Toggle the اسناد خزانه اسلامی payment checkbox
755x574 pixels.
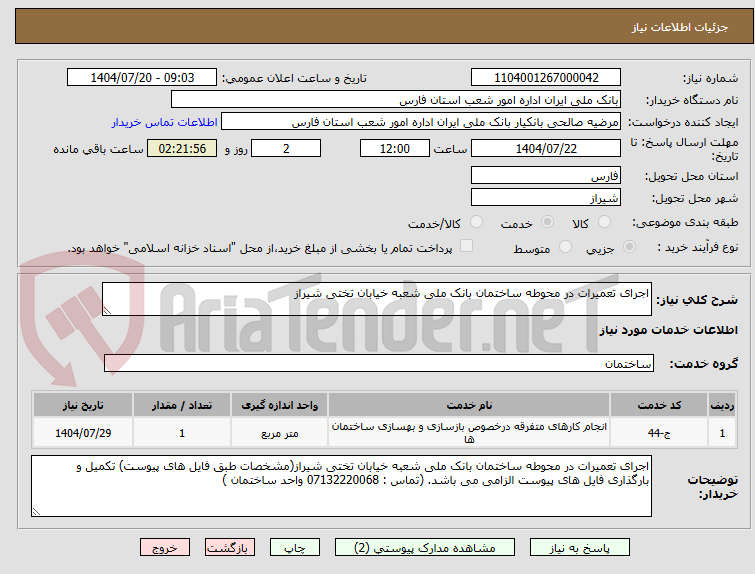[x=466, y=246]
